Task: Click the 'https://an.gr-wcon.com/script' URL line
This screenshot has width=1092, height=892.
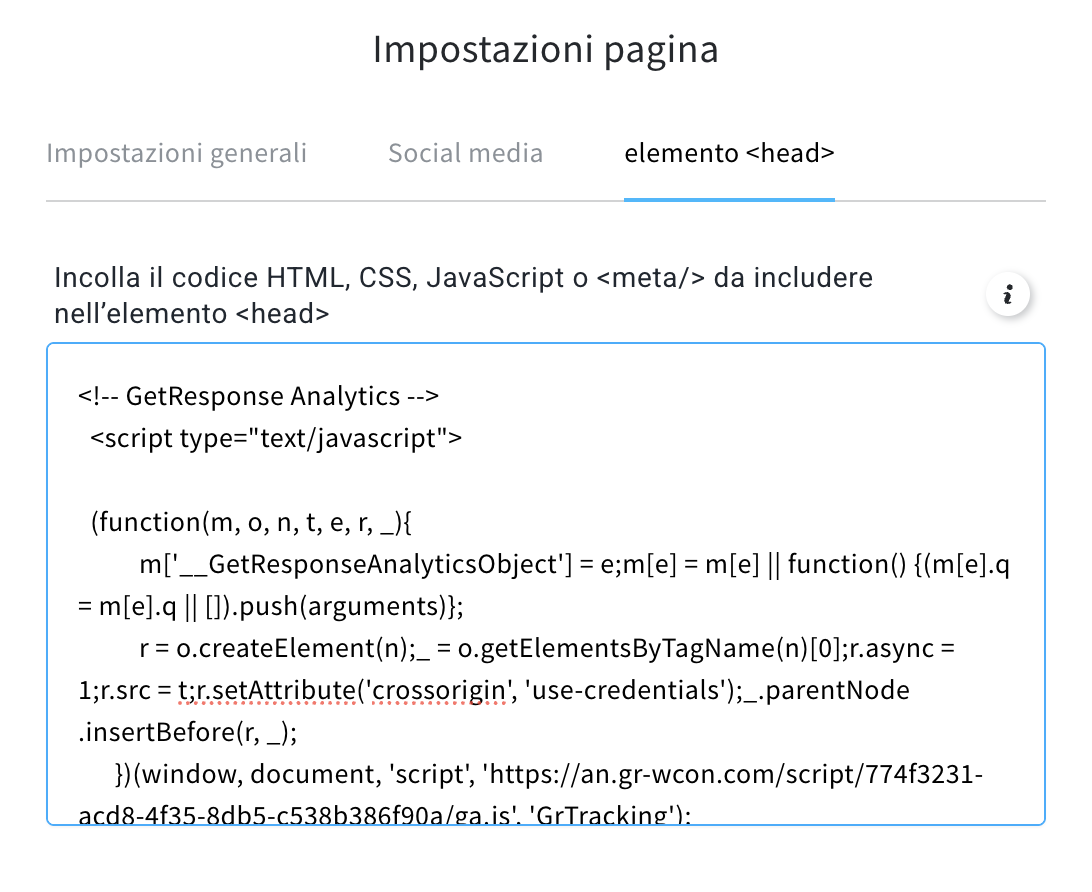Action: point(549,774)
